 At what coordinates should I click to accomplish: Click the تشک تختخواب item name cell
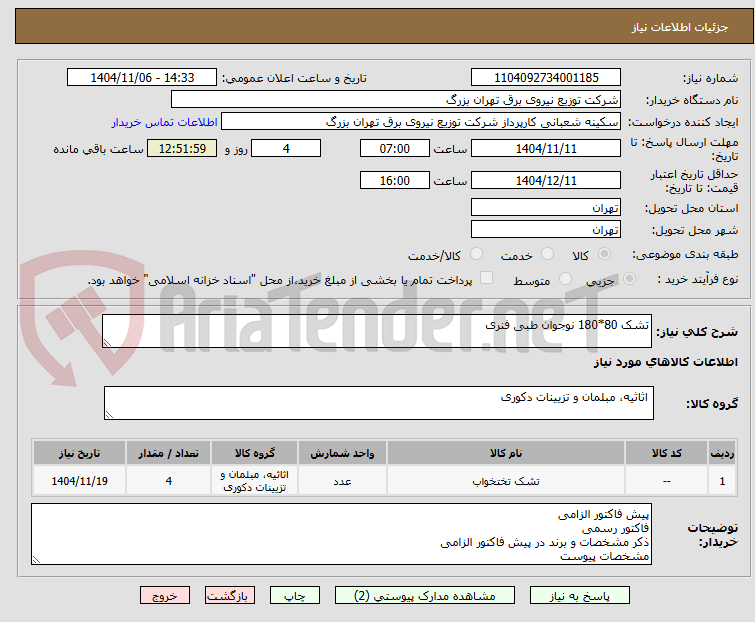(506, 480)
